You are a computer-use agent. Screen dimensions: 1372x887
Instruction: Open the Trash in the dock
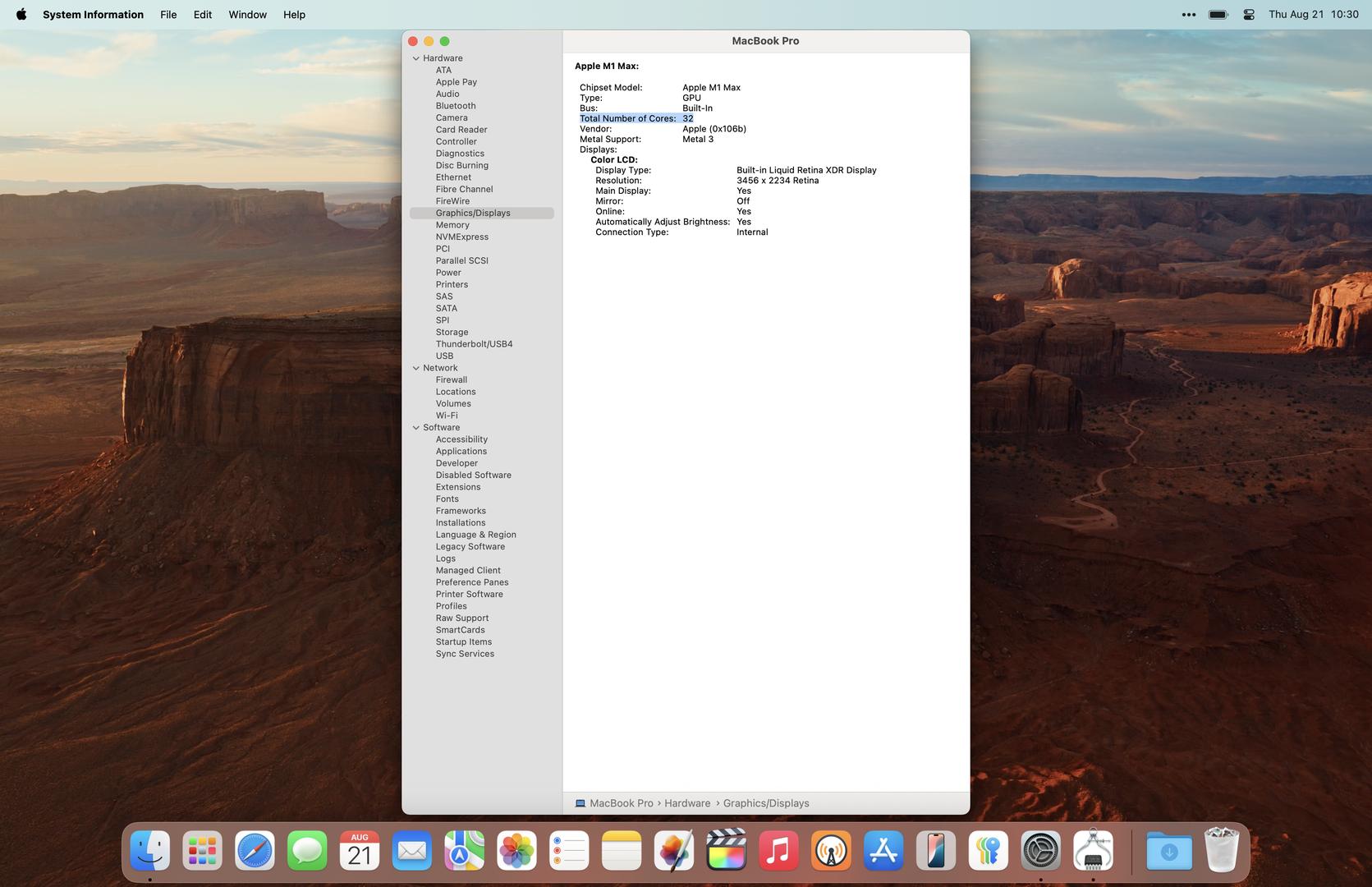1222,851
